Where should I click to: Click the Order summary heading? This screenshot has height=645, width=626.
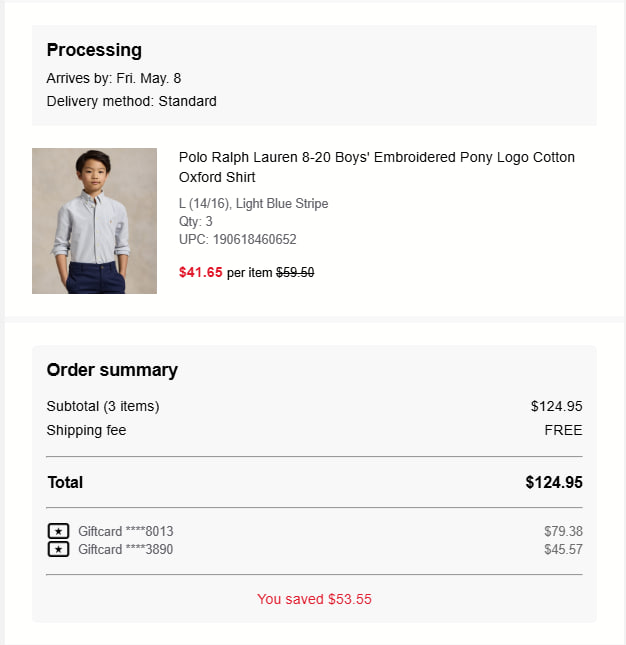pyautogui.click(x=112, y=370)
